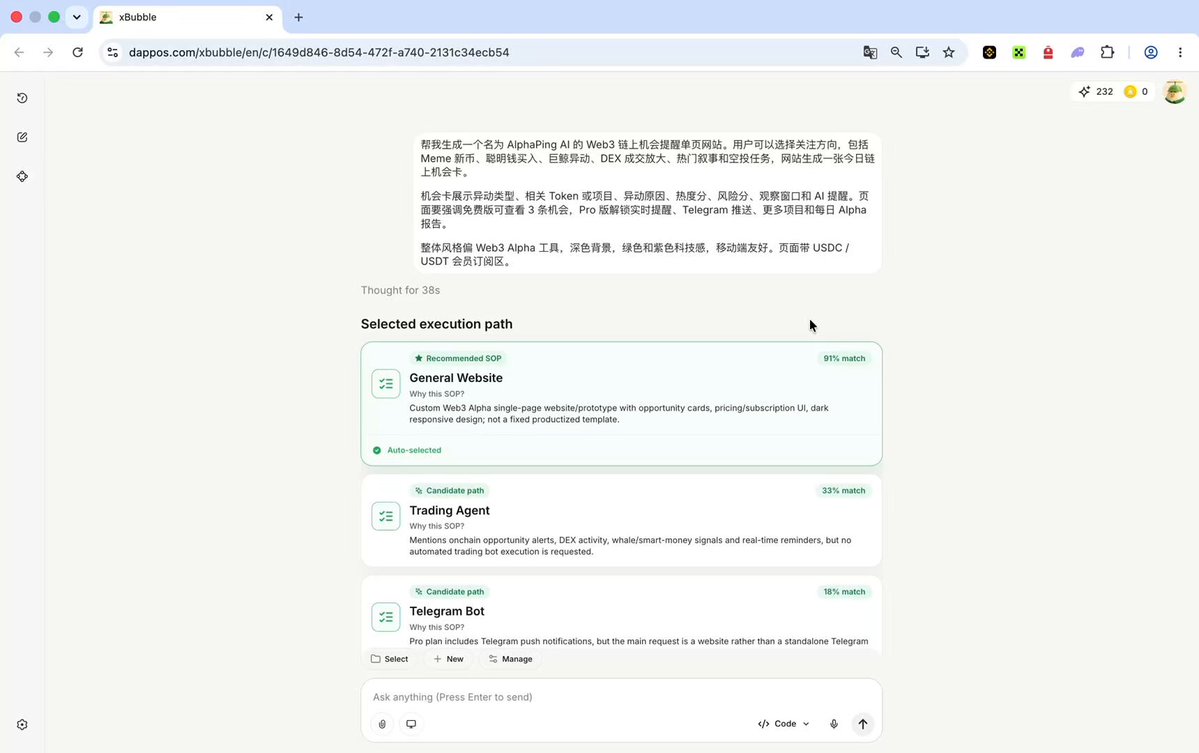Open Chrome profile icon
Screen dimensions: 1199x753
click(1151, 52)
